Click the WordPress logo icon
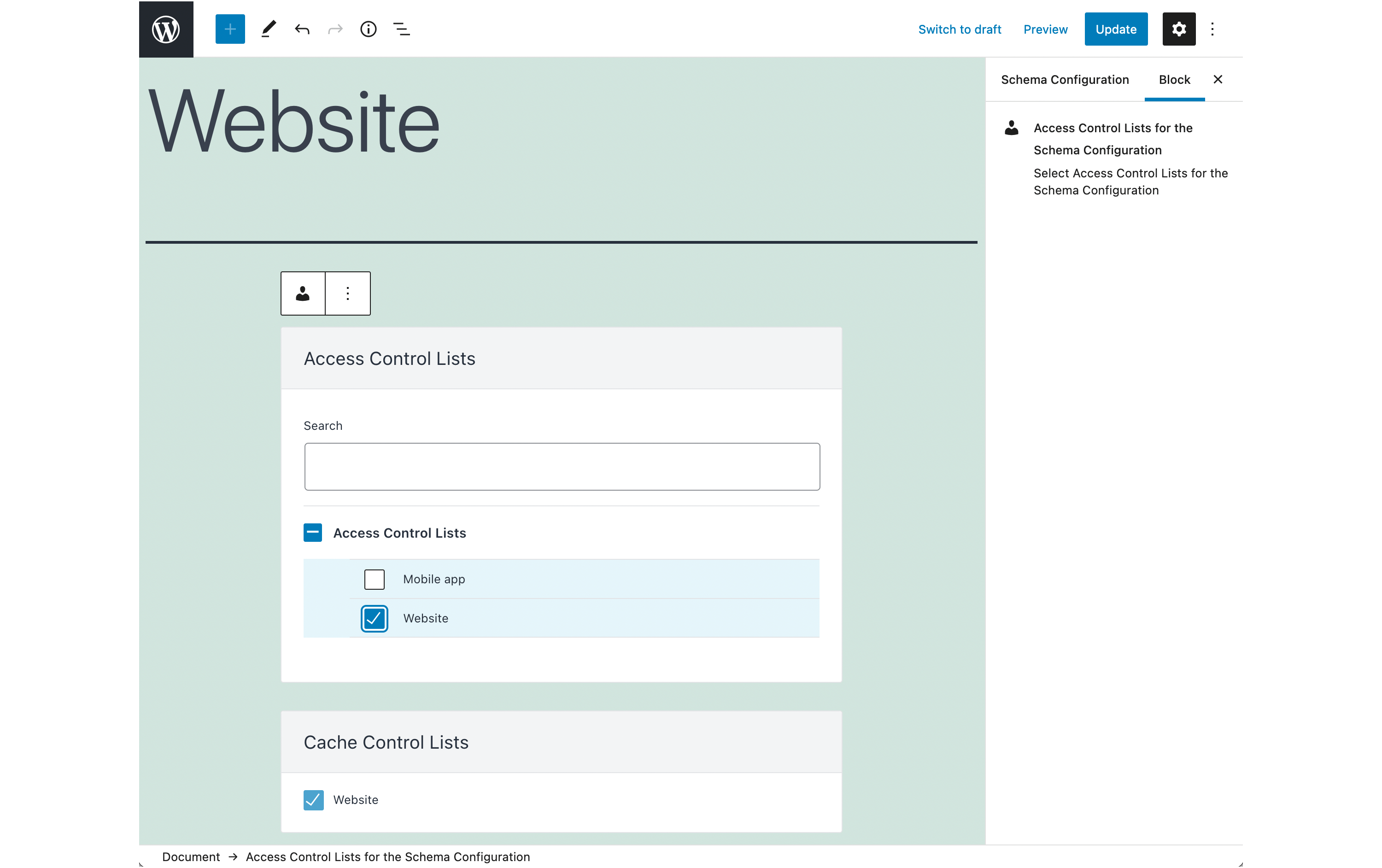 (x=166, y=29)
